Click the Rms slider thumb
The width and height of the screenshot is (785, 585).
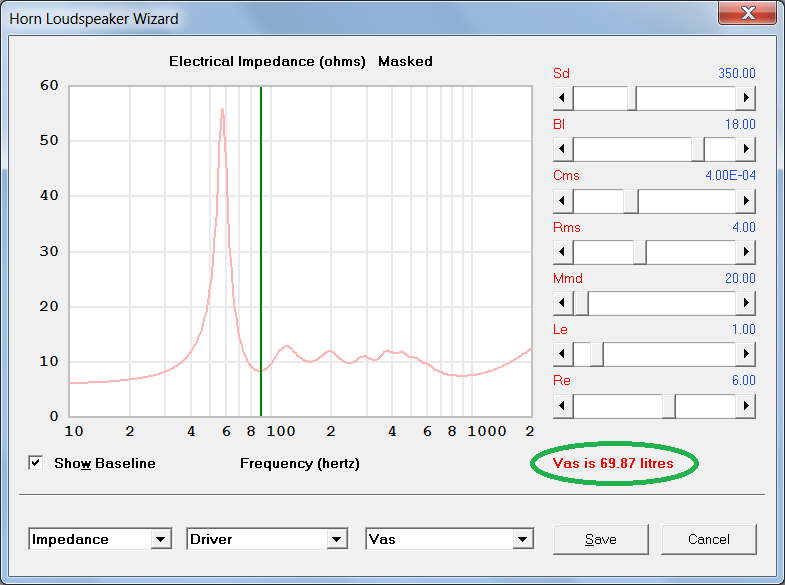pos(640,252)
